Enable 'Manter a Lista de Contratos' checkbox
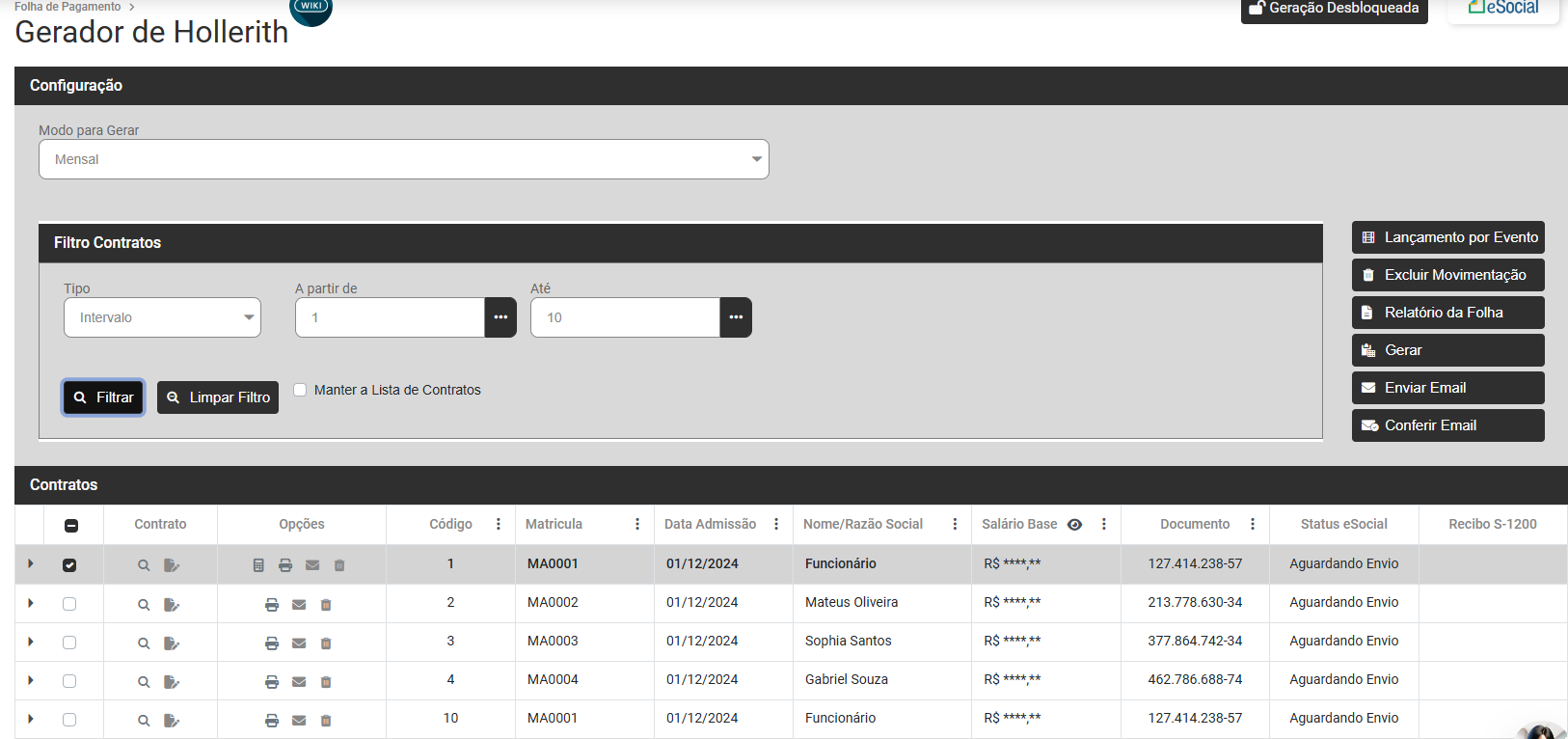The image size is (1568, 739). pyautogui.click(x=300, y=390)
